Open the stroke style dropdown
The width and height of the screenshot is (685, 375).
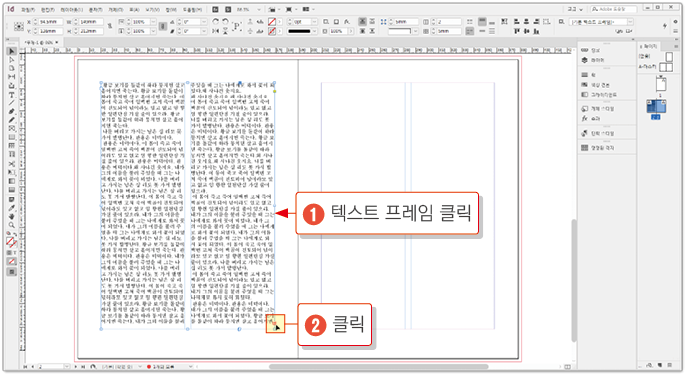(x=314, y=31)
